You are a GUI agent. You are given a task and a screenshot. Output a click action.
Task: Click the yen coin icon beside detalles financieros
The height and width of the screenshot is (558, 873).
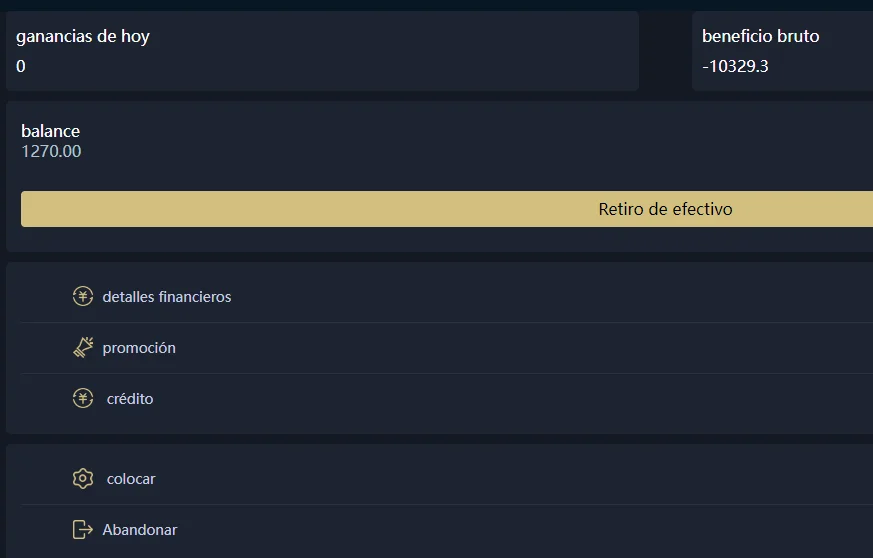click(83, 297)
